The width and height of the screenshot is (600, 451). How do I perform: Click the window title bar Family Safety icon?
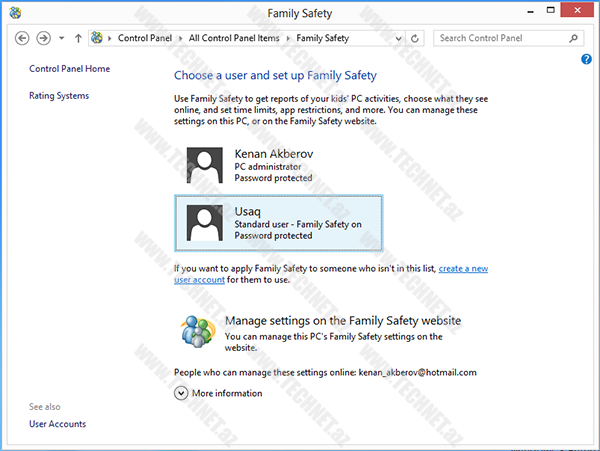pos(15,13)
